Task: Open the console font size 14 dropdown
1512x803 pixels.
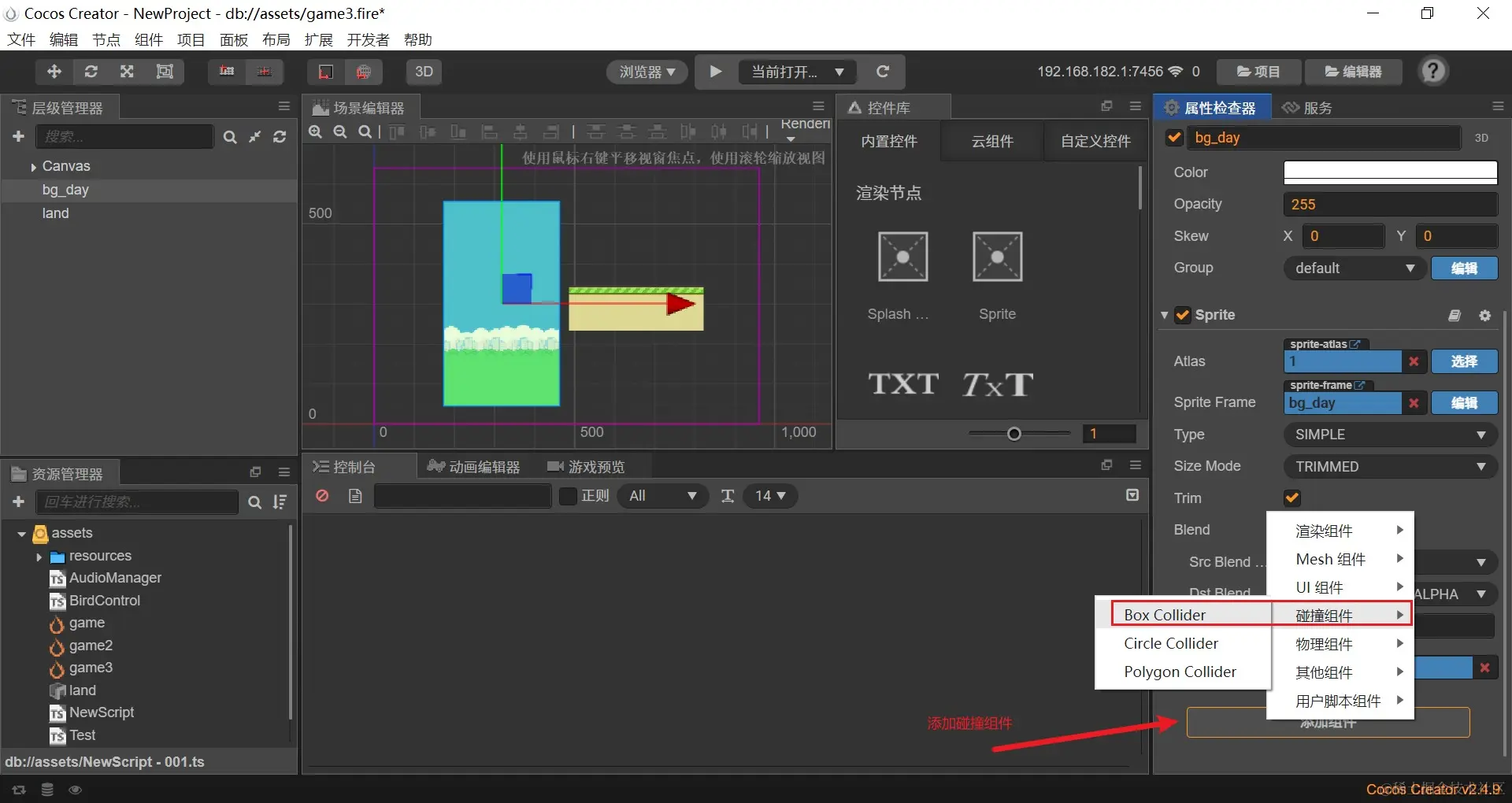Action: click(770, 496)
